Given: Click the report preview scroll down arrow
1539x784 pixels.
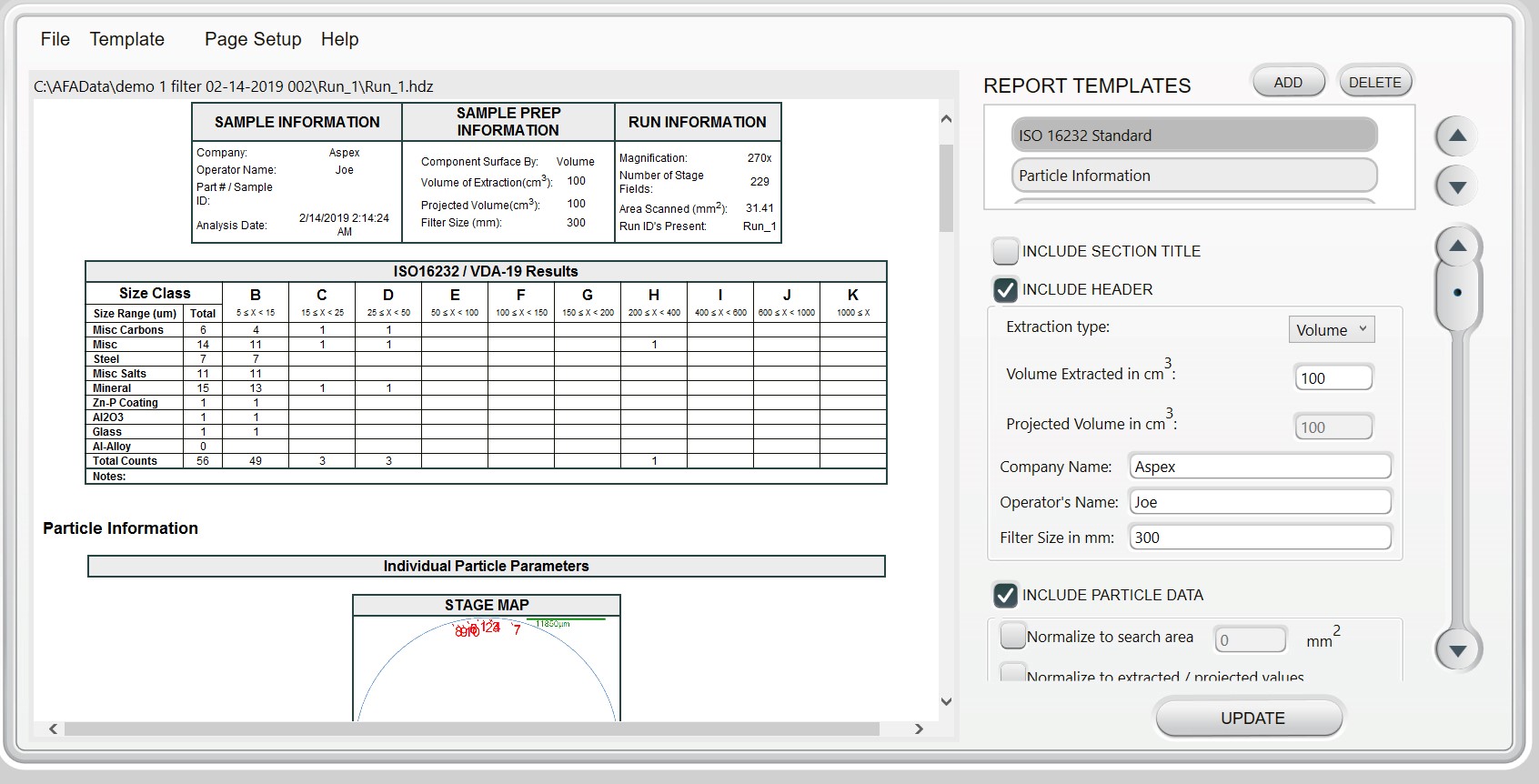Looking at the screenshot, I should point(946,701).
